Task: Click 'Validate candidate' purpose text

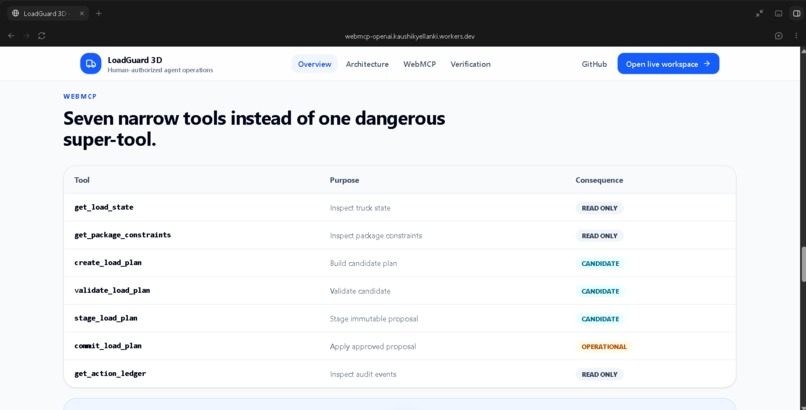Action: pos(360,291)
